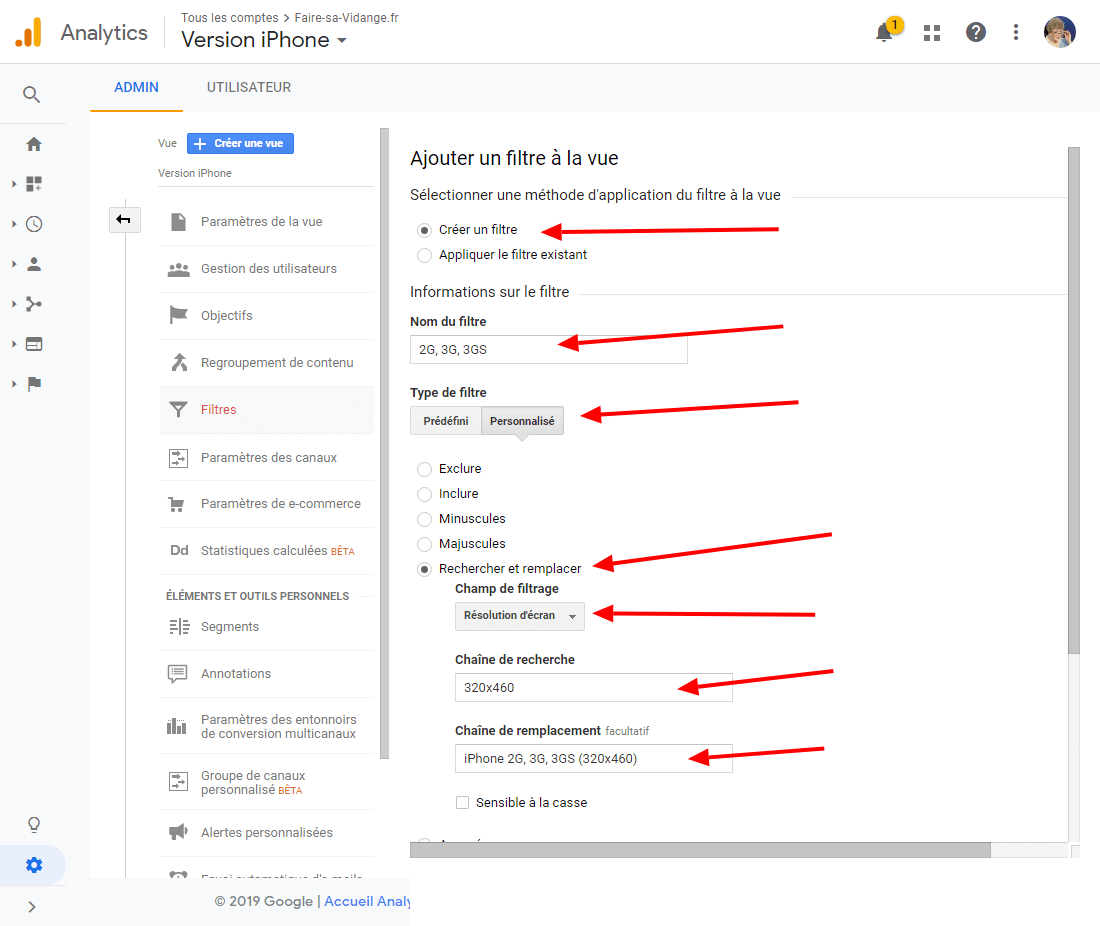Image resolution: width=1100 pixels, height=926 pixels.
Task: Open Paramètres des canaux menu item
Action: click(267, 457)
